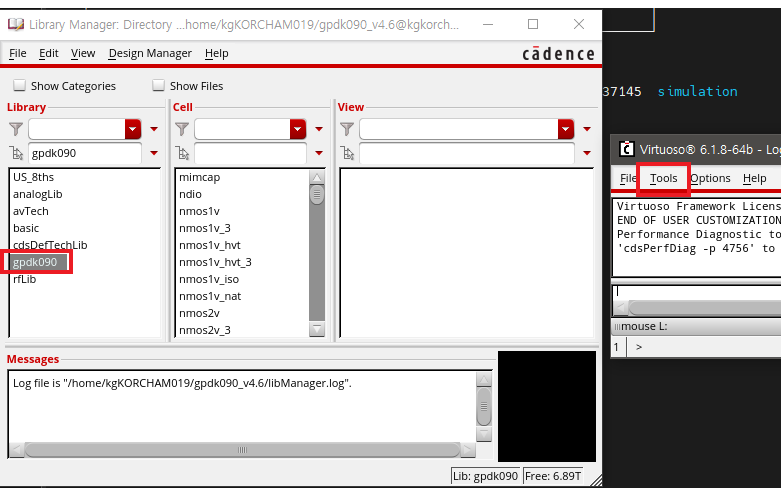Select the mimcap cell
Image resolution: width=781 pixels, height=499 pixels.
click(x=199, y=177)
